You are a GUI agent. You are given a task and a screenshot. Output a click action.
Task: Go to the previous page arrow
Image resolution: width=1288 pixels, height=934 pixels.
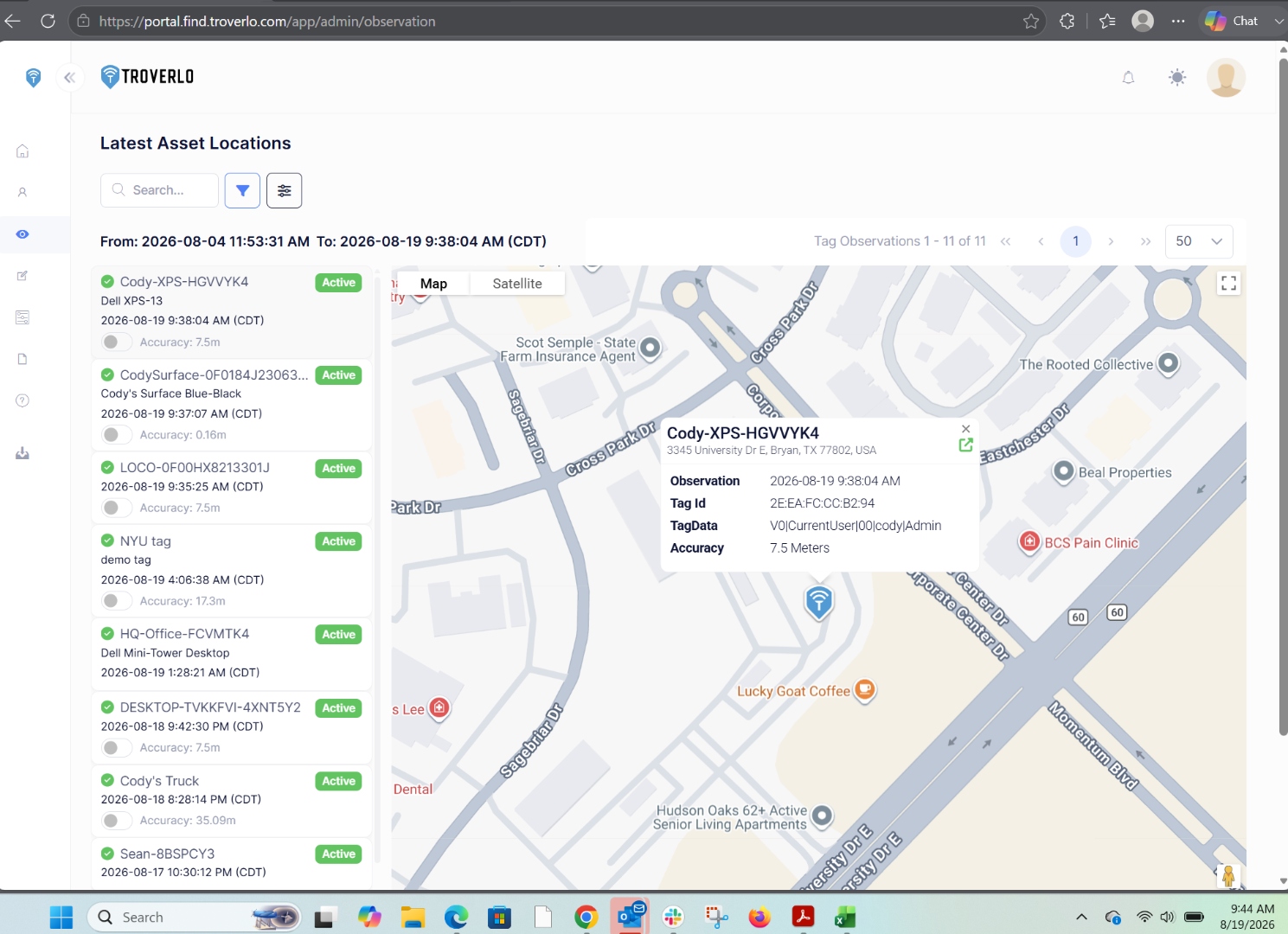tap(1041, 241)
